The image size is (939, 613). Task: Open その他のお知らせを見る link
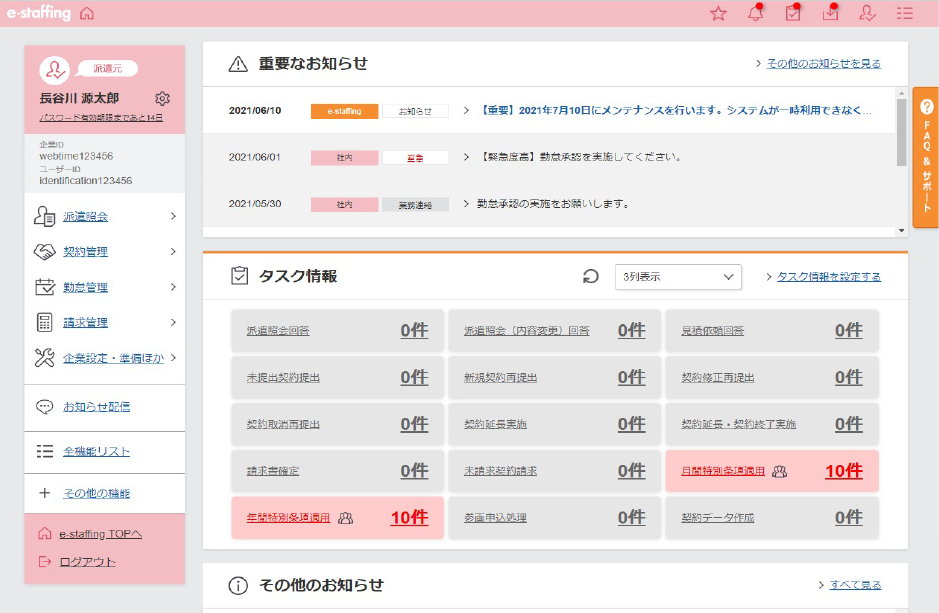(x=823, y=64)
